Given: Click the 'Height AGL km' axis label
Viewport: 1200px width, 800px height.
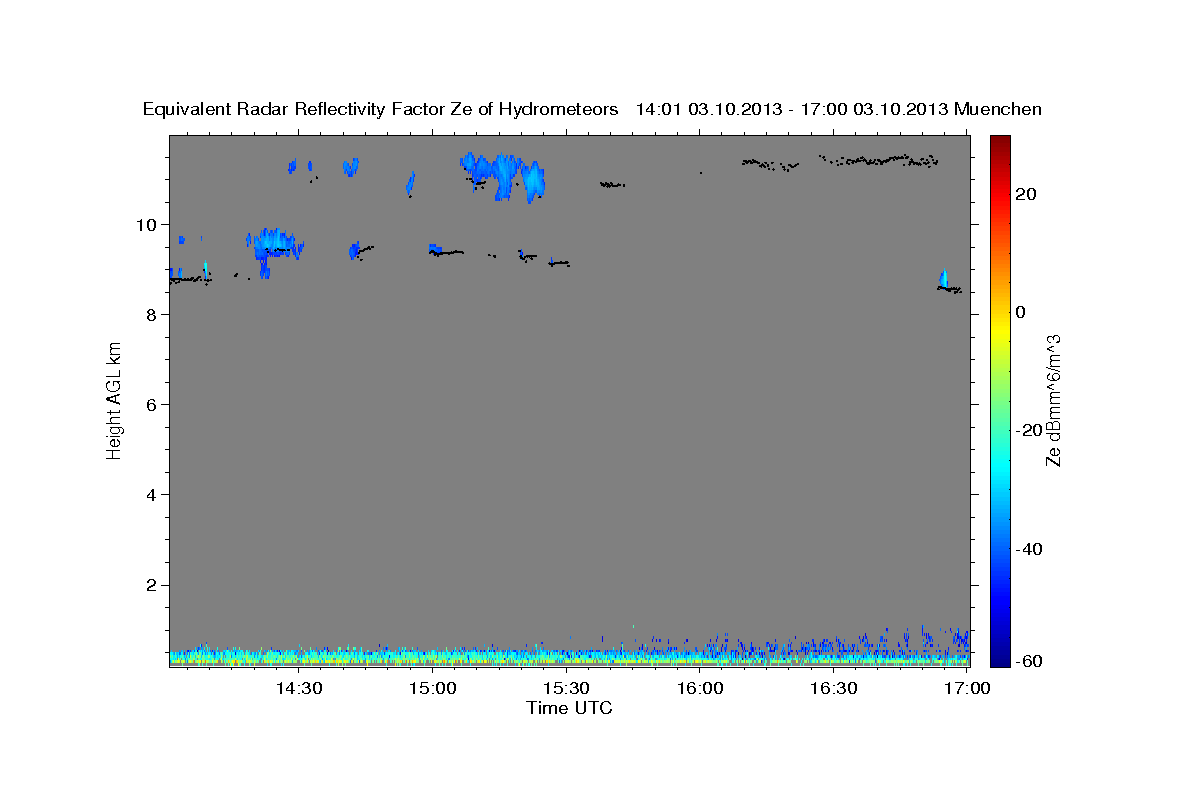Looking at the screenshot, I should click(x=114, y=400).
